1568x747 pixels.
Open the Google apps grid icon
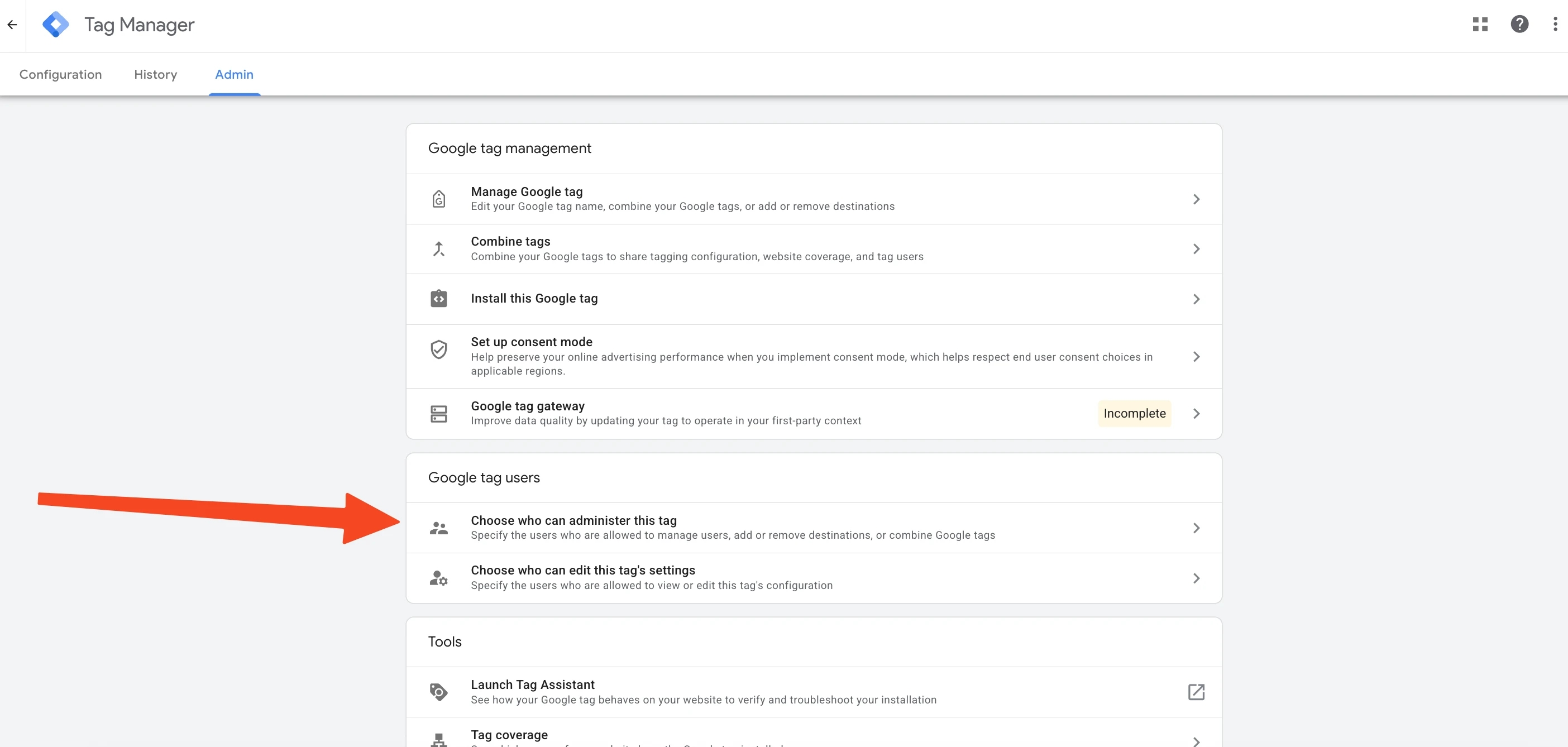click(x=1480, y=25)
